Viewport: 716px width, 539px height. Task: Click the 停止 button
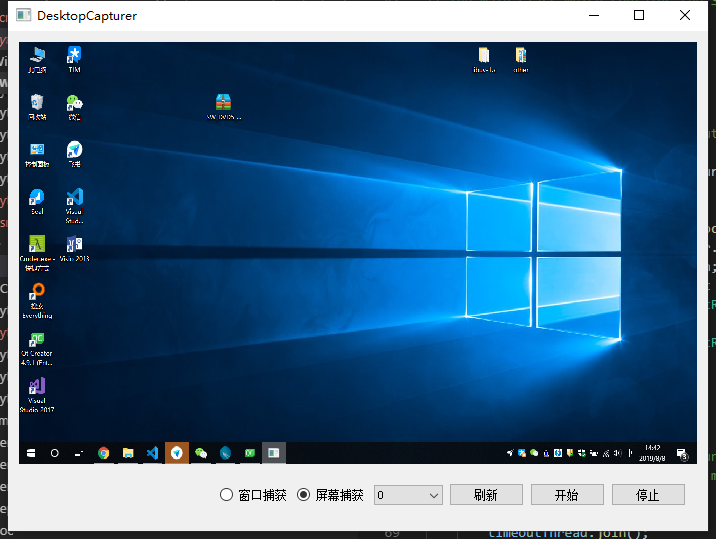pyautogui.click(x=648, y=495)
